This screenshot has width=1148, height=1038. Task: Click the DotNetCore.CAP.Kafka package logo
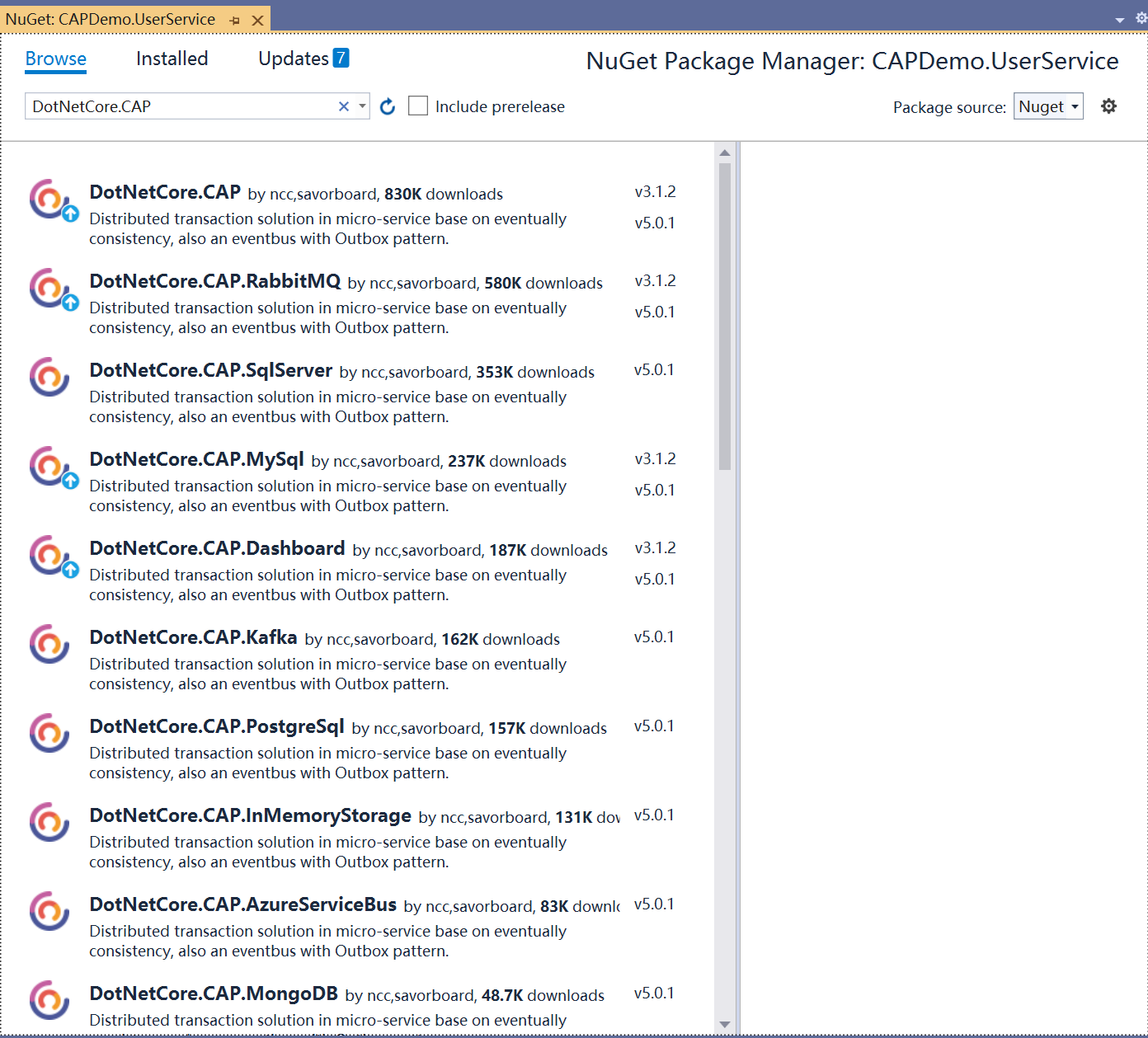49,644
